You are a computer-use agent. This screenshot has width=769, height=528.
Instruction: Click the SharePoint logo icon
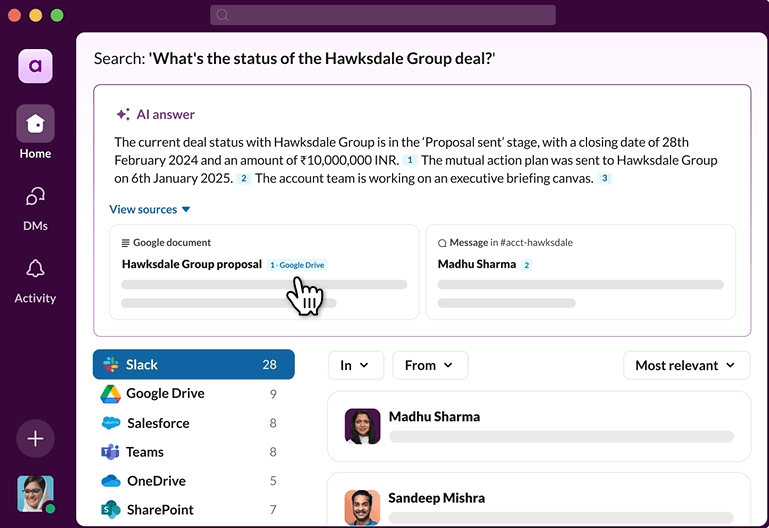coord(111,509)
